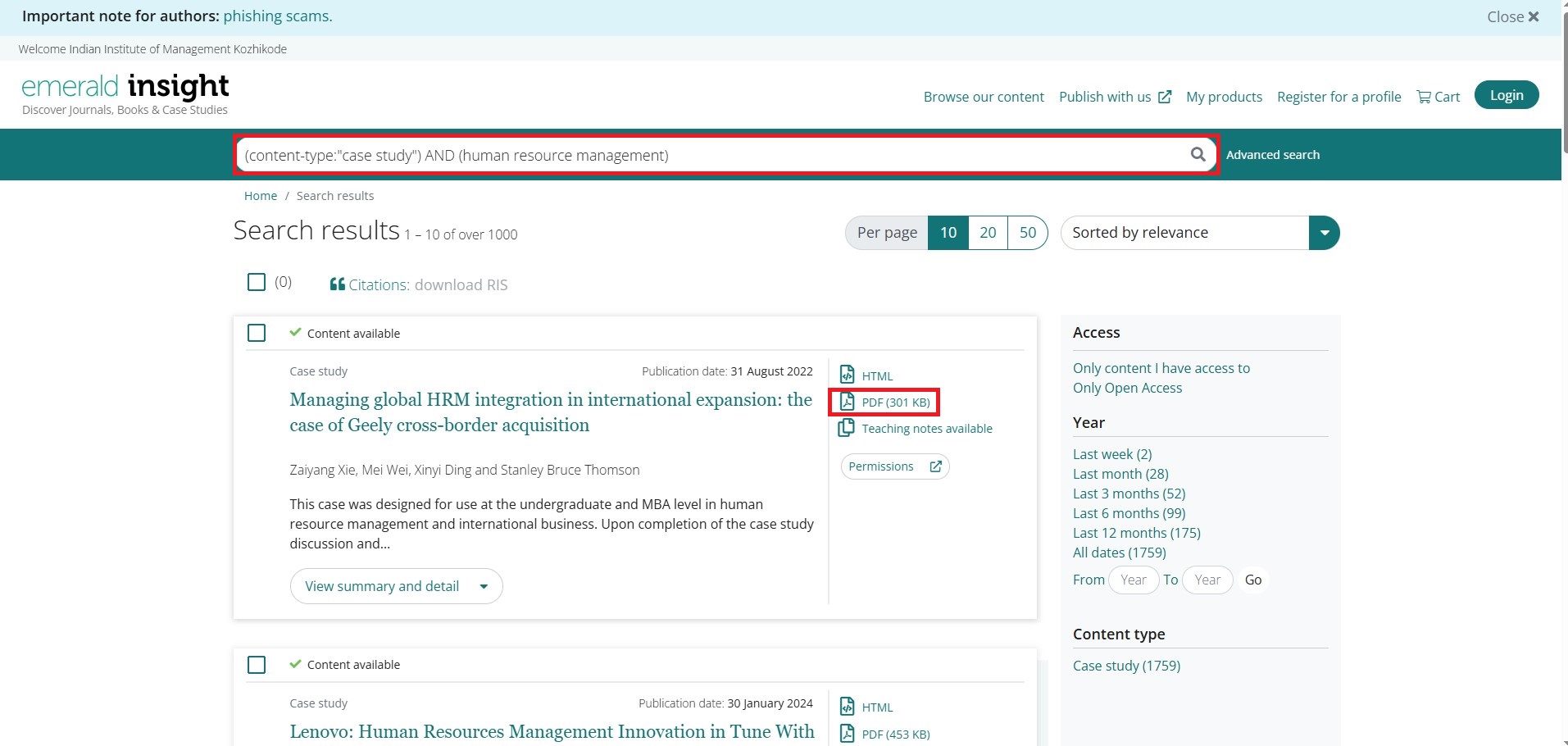Click the From Year input field

click(1134, 580)
